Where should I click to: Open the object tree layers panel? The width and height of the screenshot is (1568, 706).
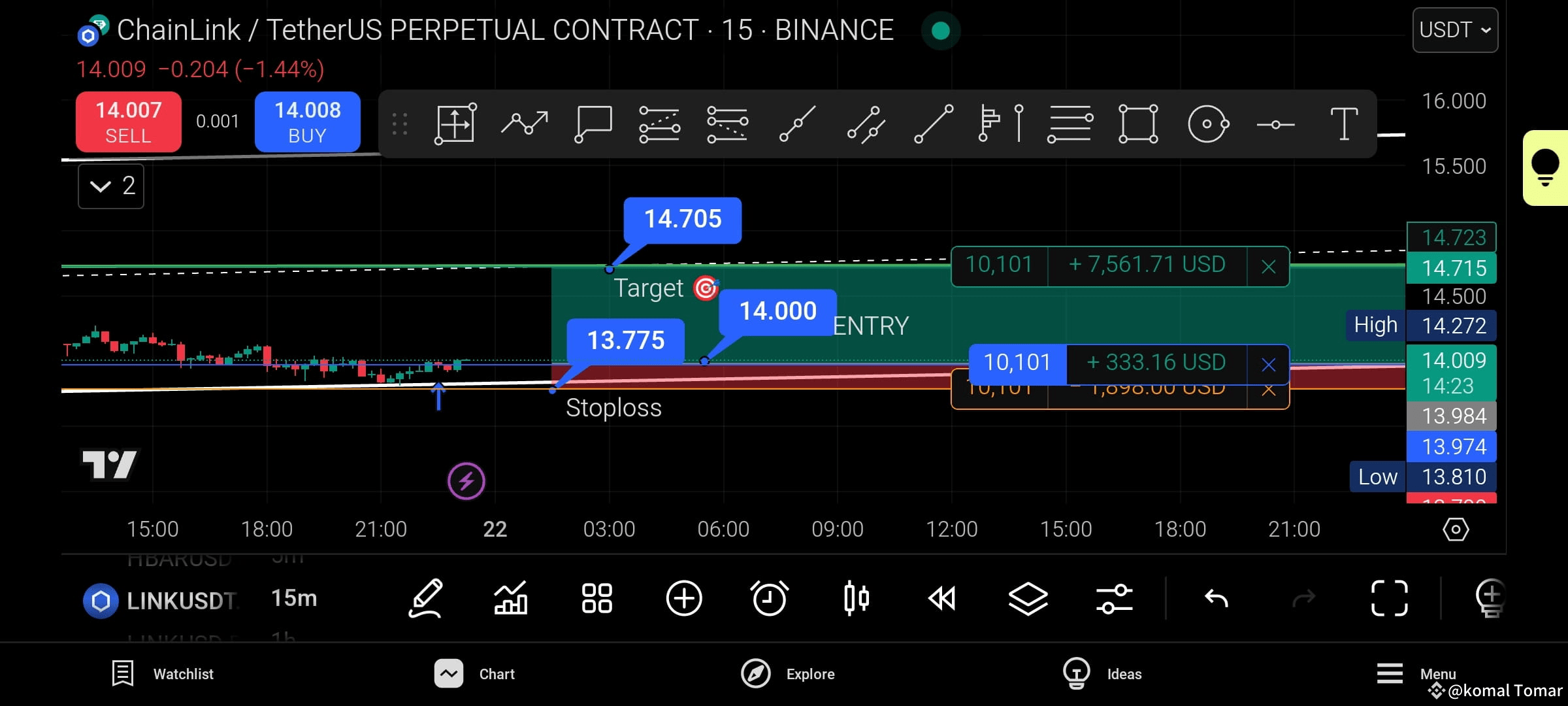1028,598
